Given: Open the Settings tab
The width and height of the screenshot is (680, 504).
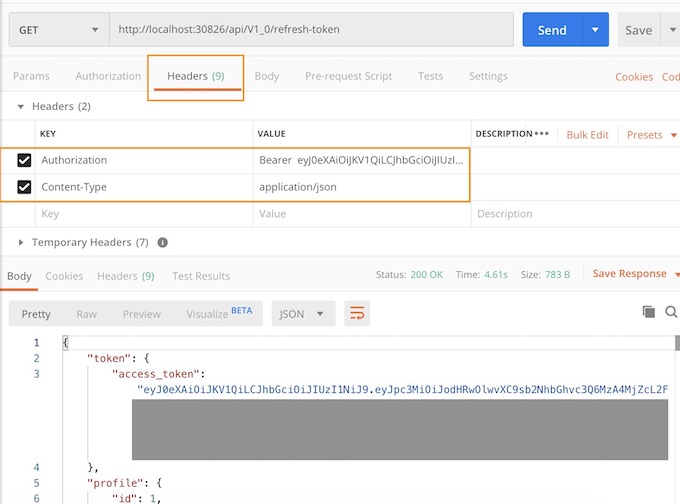Looking at the screenshot, I should pyautogui.click(x=488, y=76).
